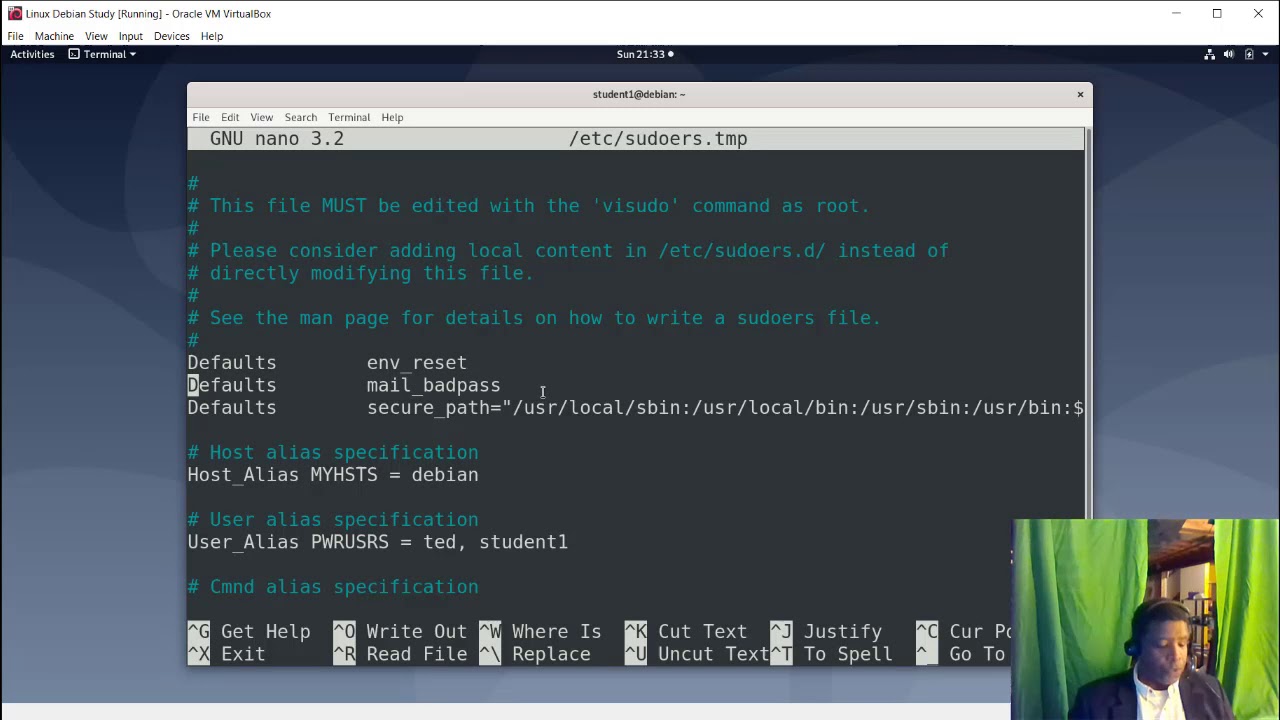Click the 'secure_path=' line
This screenshot has height=720, width=1280.
pyautogui.click(x=635, y=408)
